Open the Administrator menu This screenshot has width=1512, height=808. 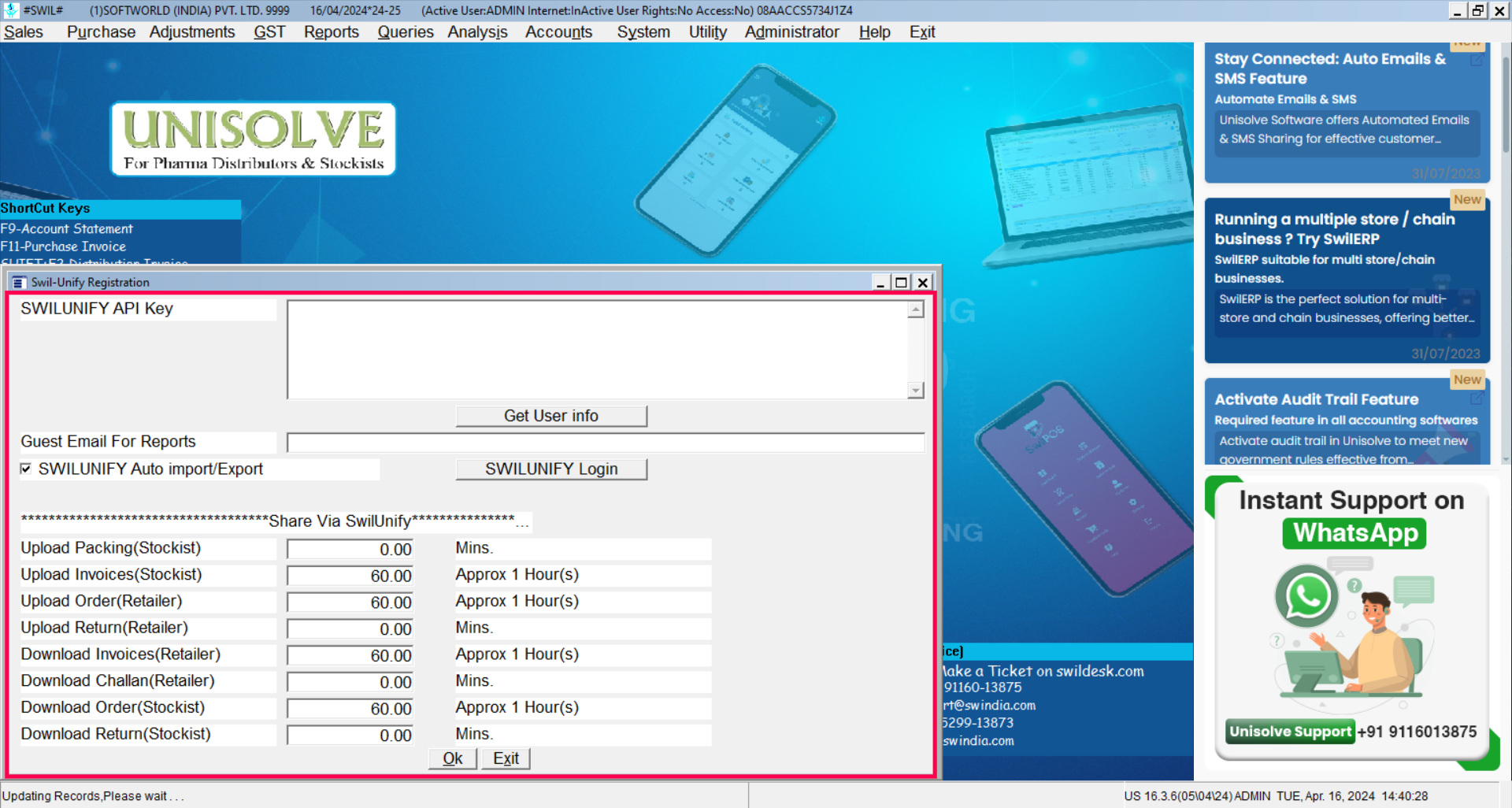click(x=792, y=32)
